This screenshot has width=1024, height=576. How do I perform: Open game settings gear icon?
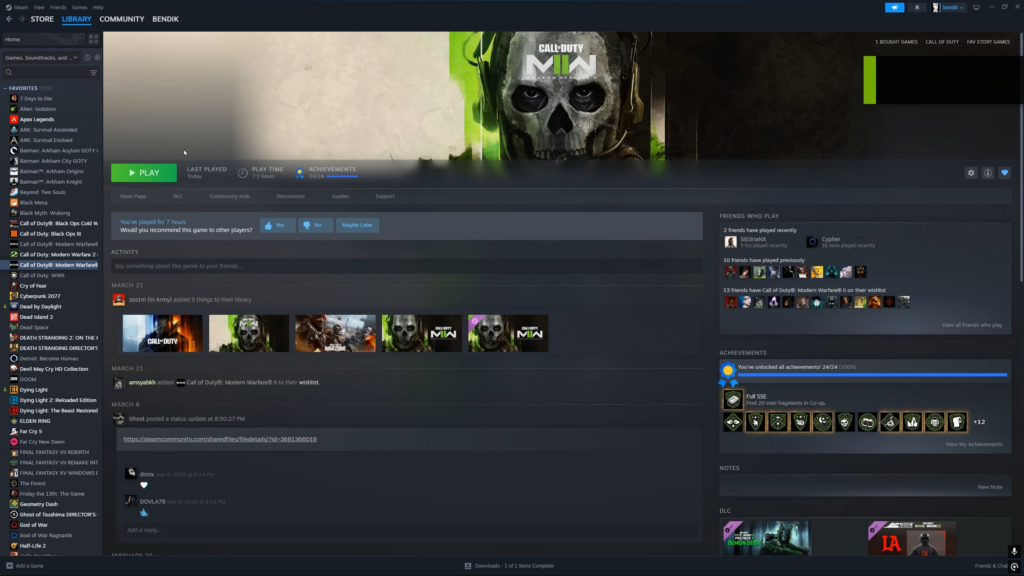coord(971,173)
